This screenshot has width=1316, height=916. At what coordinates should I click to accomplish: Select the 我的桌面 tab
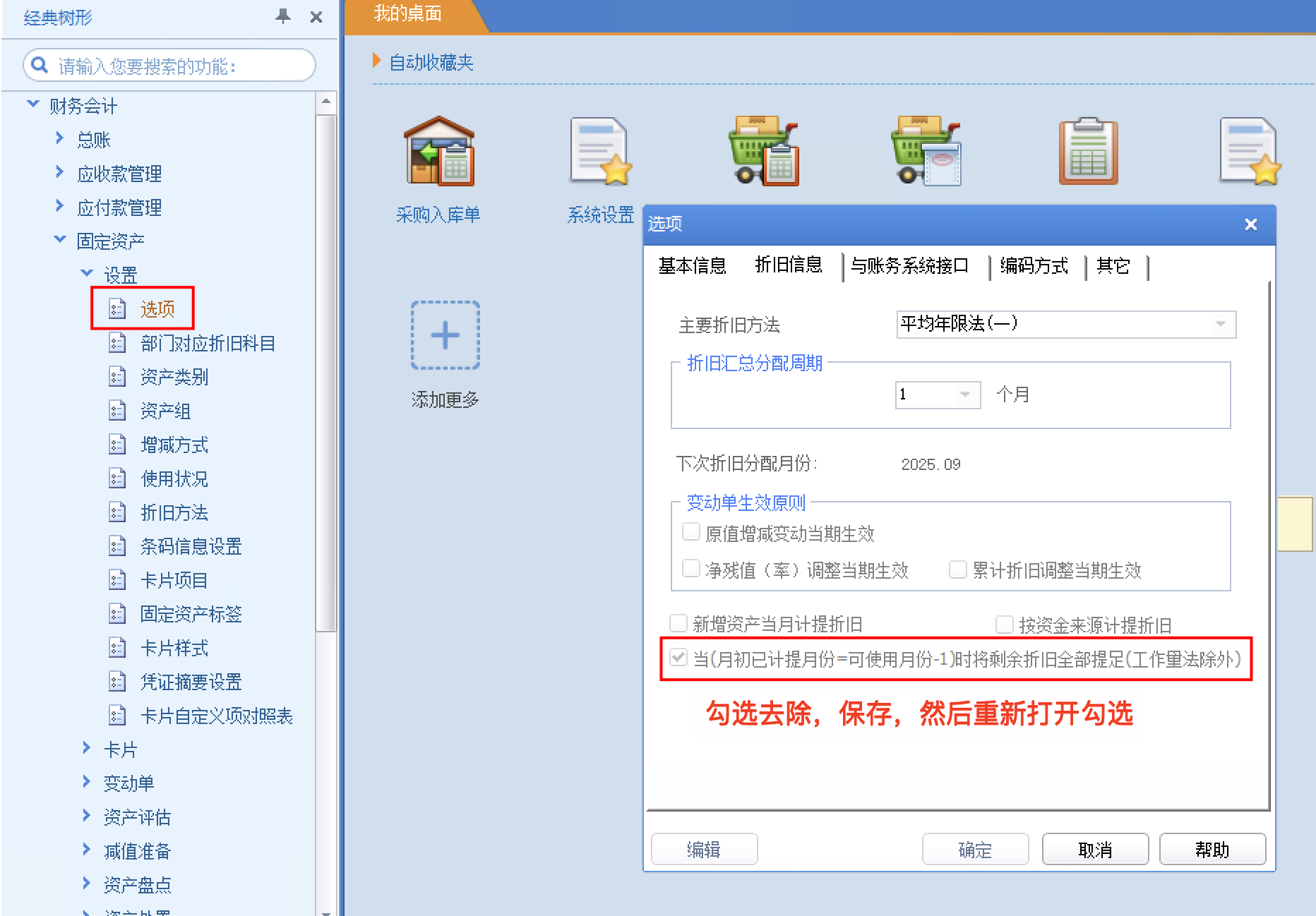408,14
